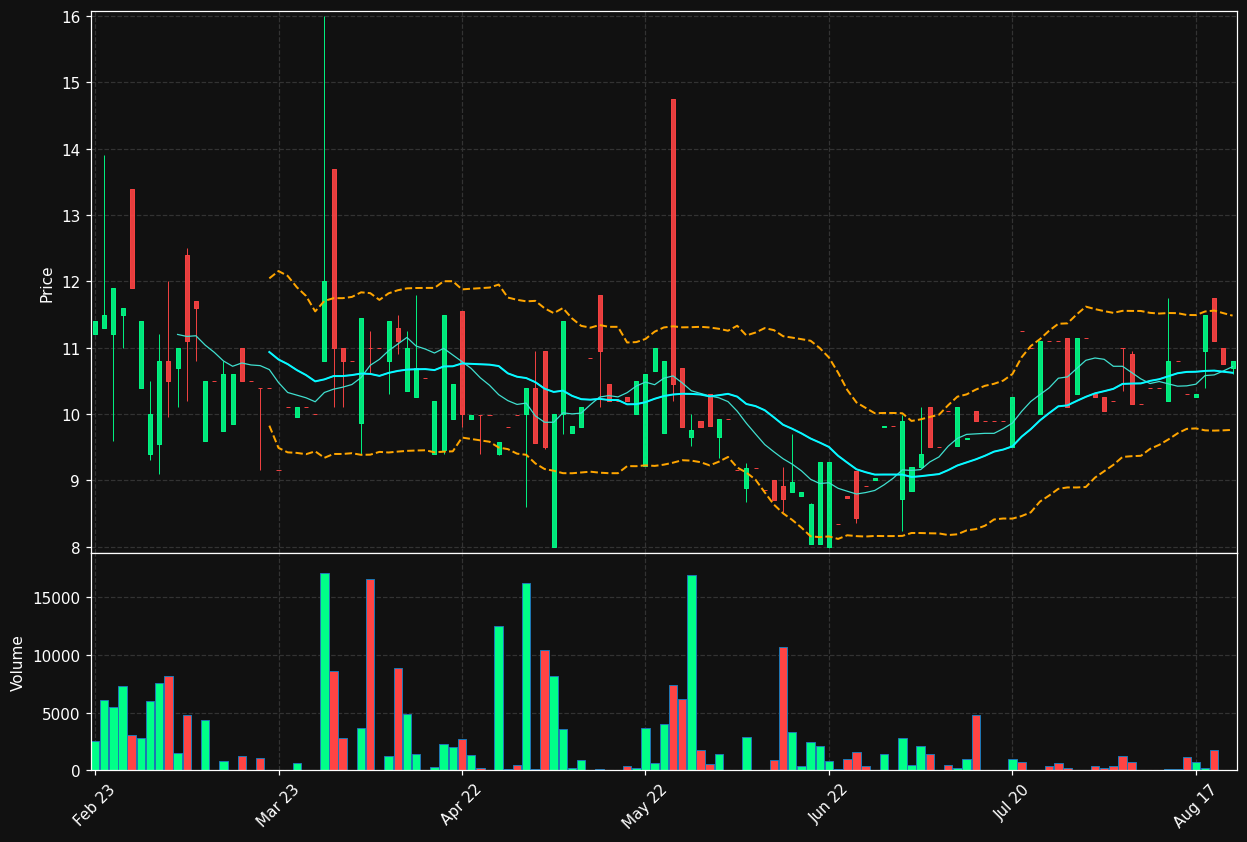Viewport: 1247px width, 842px height.
Task: Click the volume axis tick "5000"
Action: click(63, 714)
